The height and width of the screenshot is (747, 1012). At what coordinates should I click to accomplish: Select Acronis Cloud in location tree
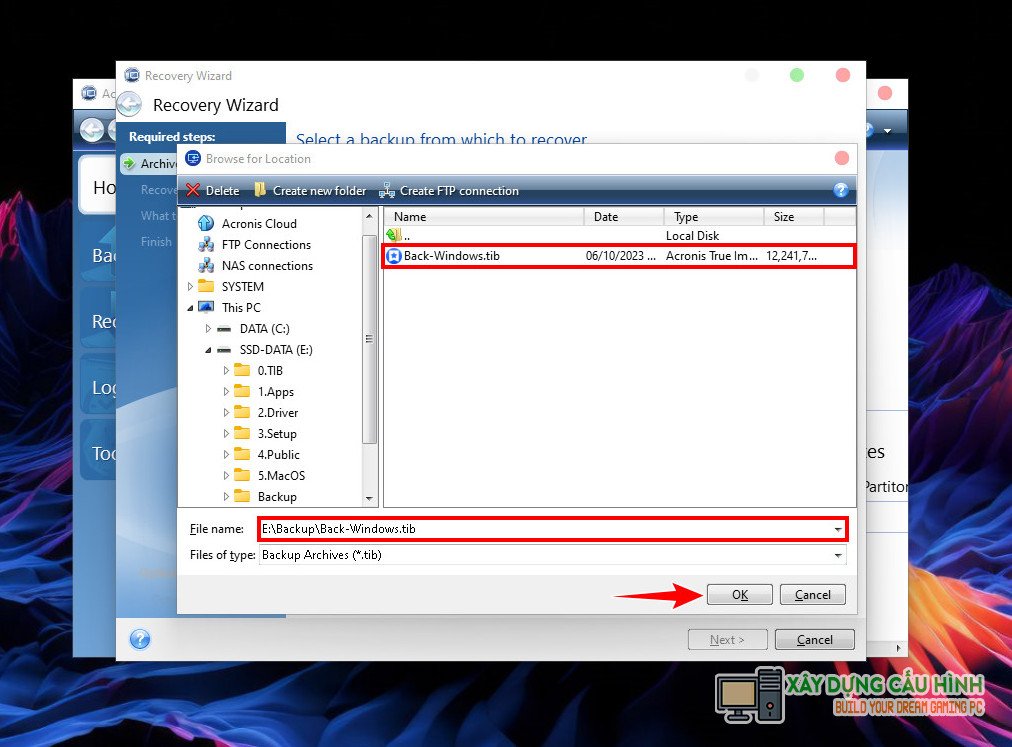[x=258, y=223]
